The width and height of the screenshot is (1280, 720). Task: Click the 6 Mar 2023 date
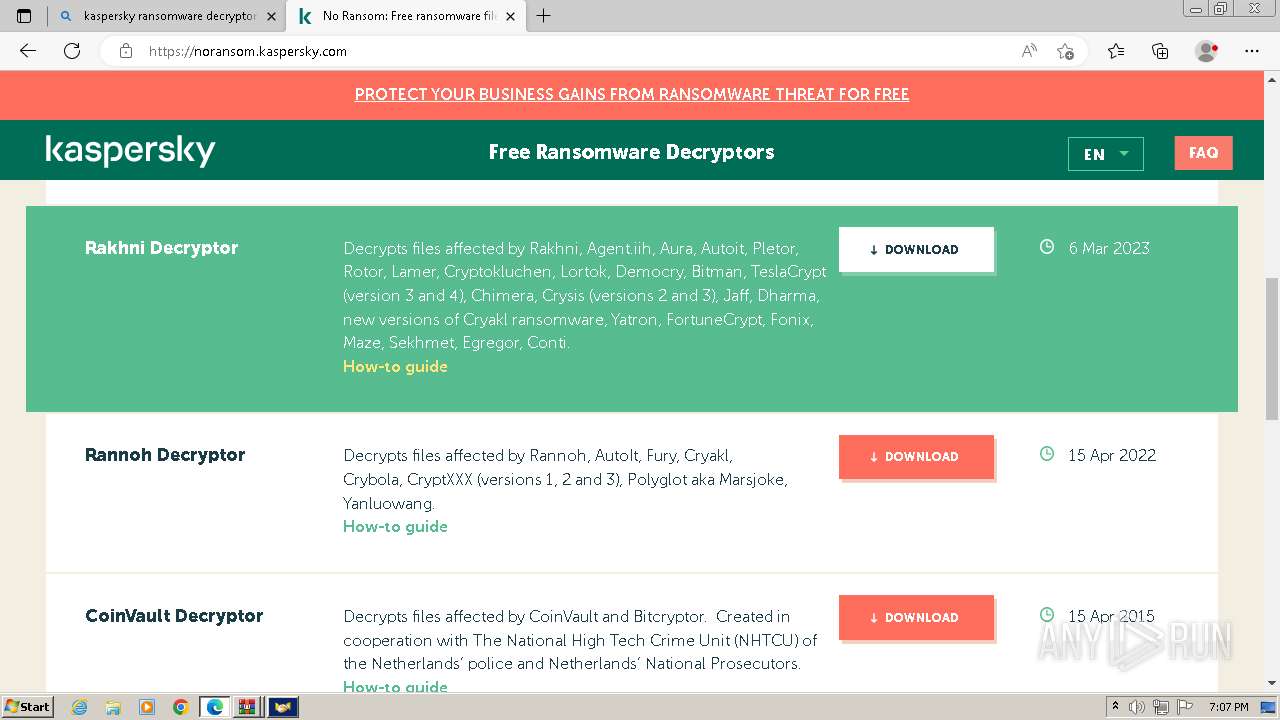pyautogui.click(x=1109, y=248)
